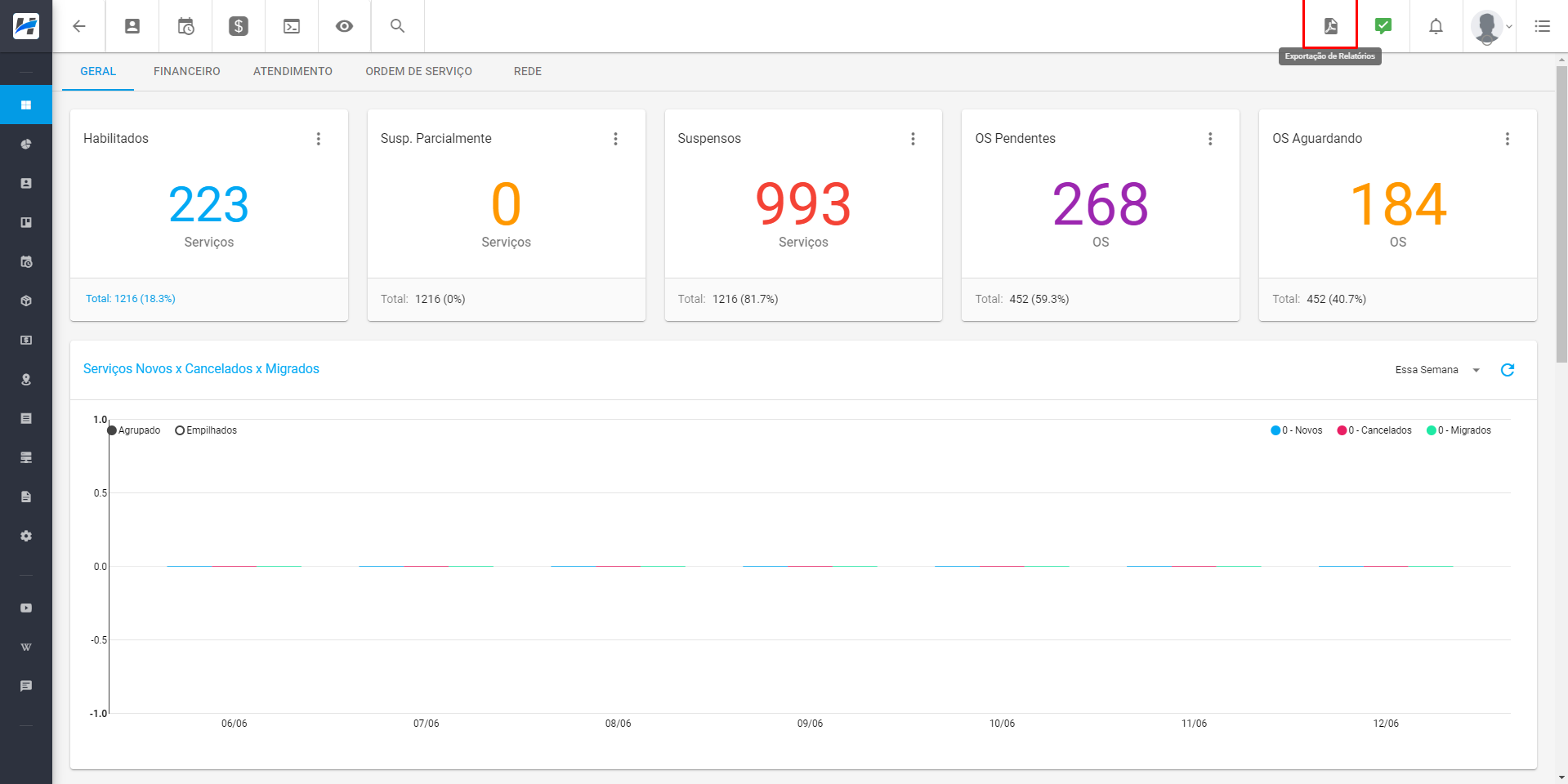The width and height of the screenshot is (1568, 784).
Task: Click the Total 1216 (18.3%) link
Action: (131, 299)
